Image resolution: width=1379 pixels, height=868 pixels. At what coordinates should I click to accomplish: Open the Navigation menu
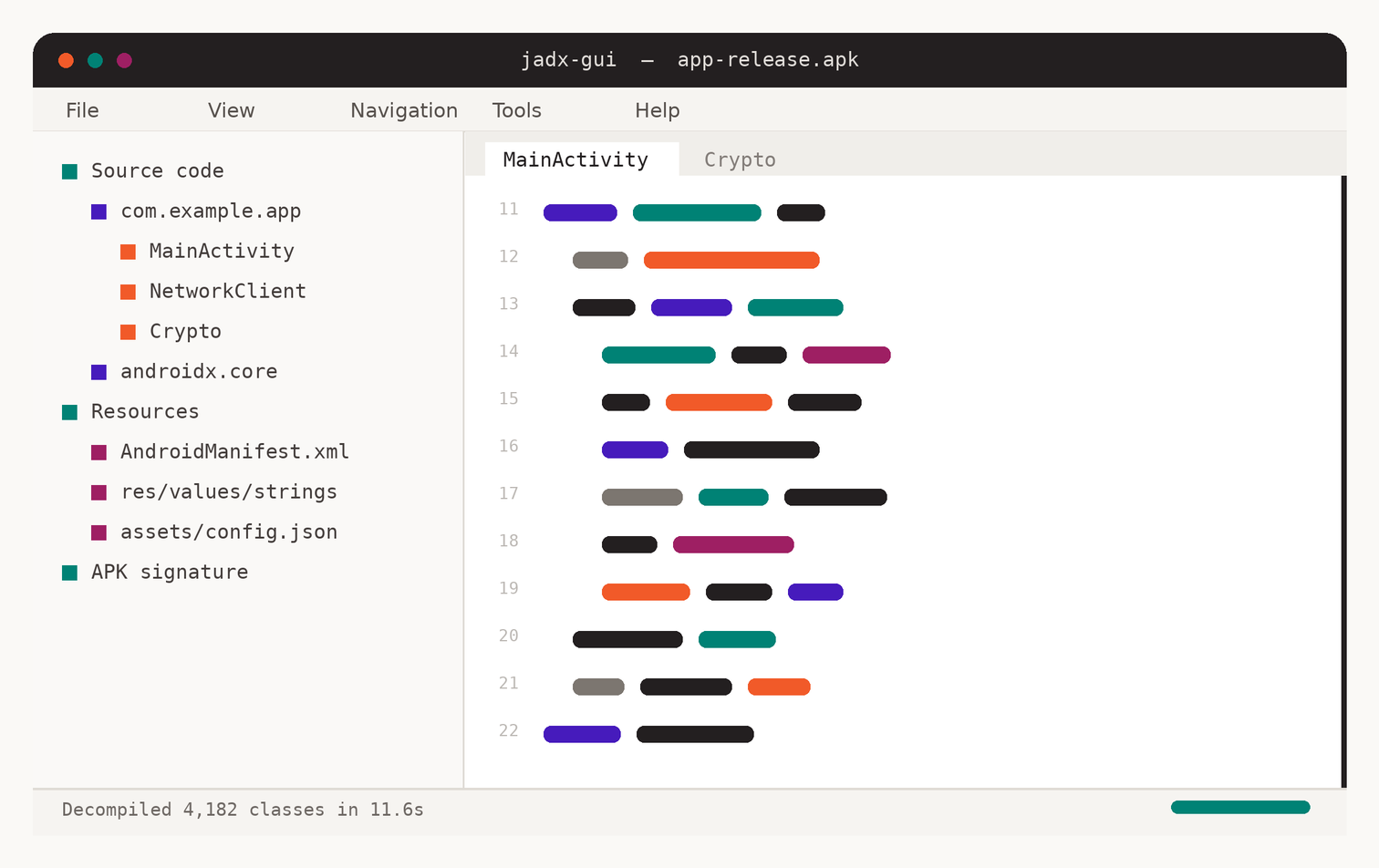pos(404,110)
